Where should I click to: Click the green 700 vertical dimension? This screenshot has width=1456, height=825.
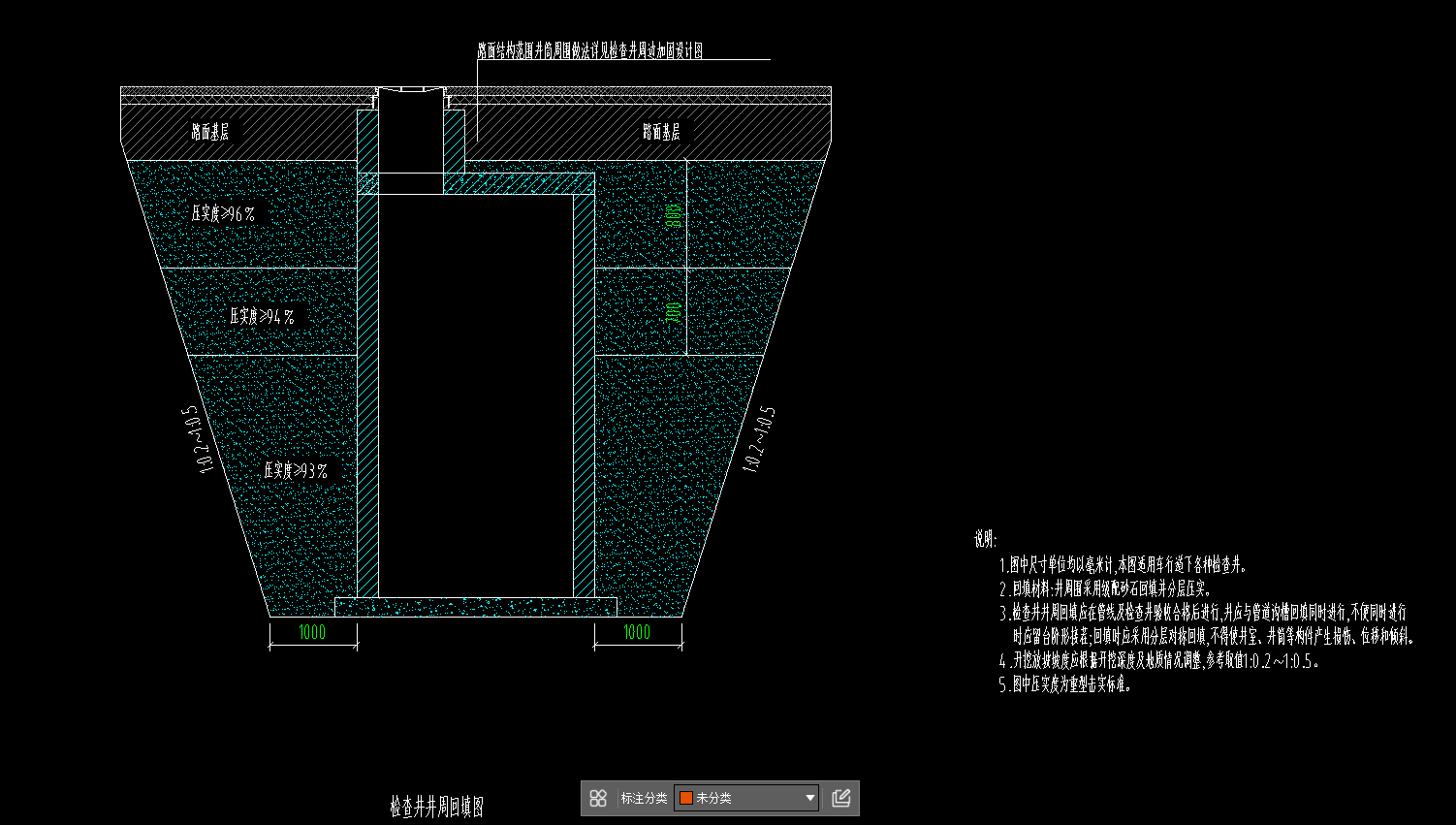[x=673, y=312]
